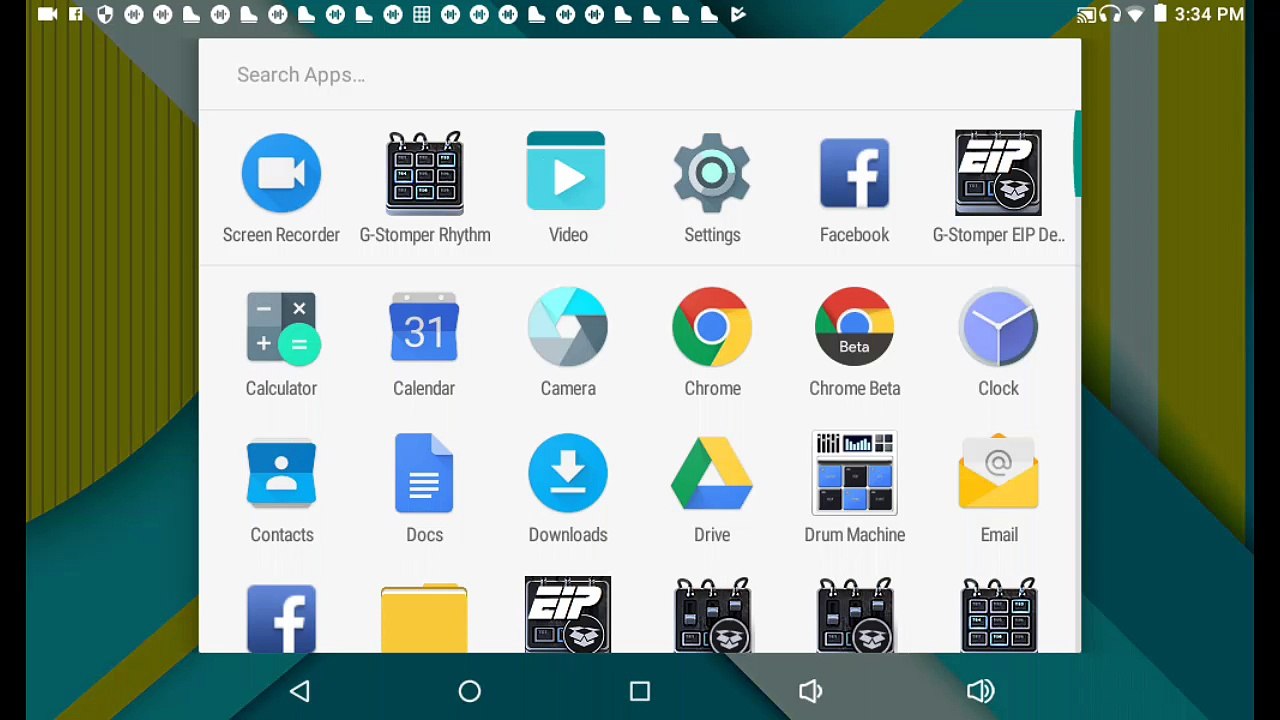1280x720 pixels.
Task: Tap the cast icon in status bar
Action: [1086, 14]
